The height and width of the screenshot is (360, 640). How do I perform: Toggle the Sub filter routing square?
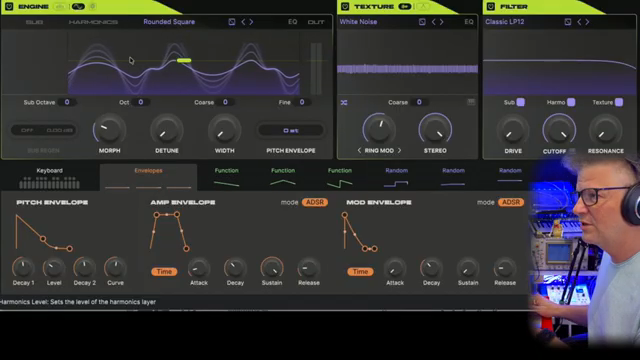click(x=520, y=102)
